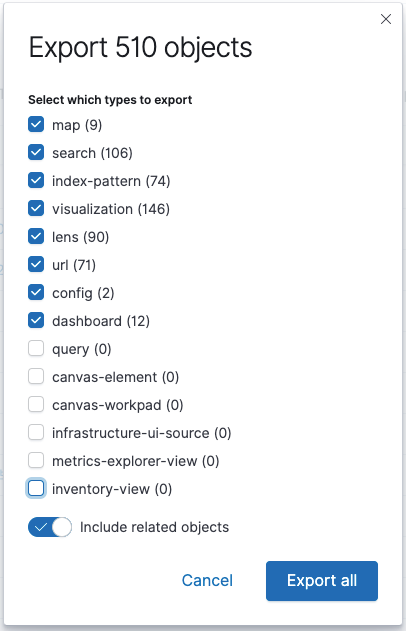Click the Cancel link

click(207, 580)
